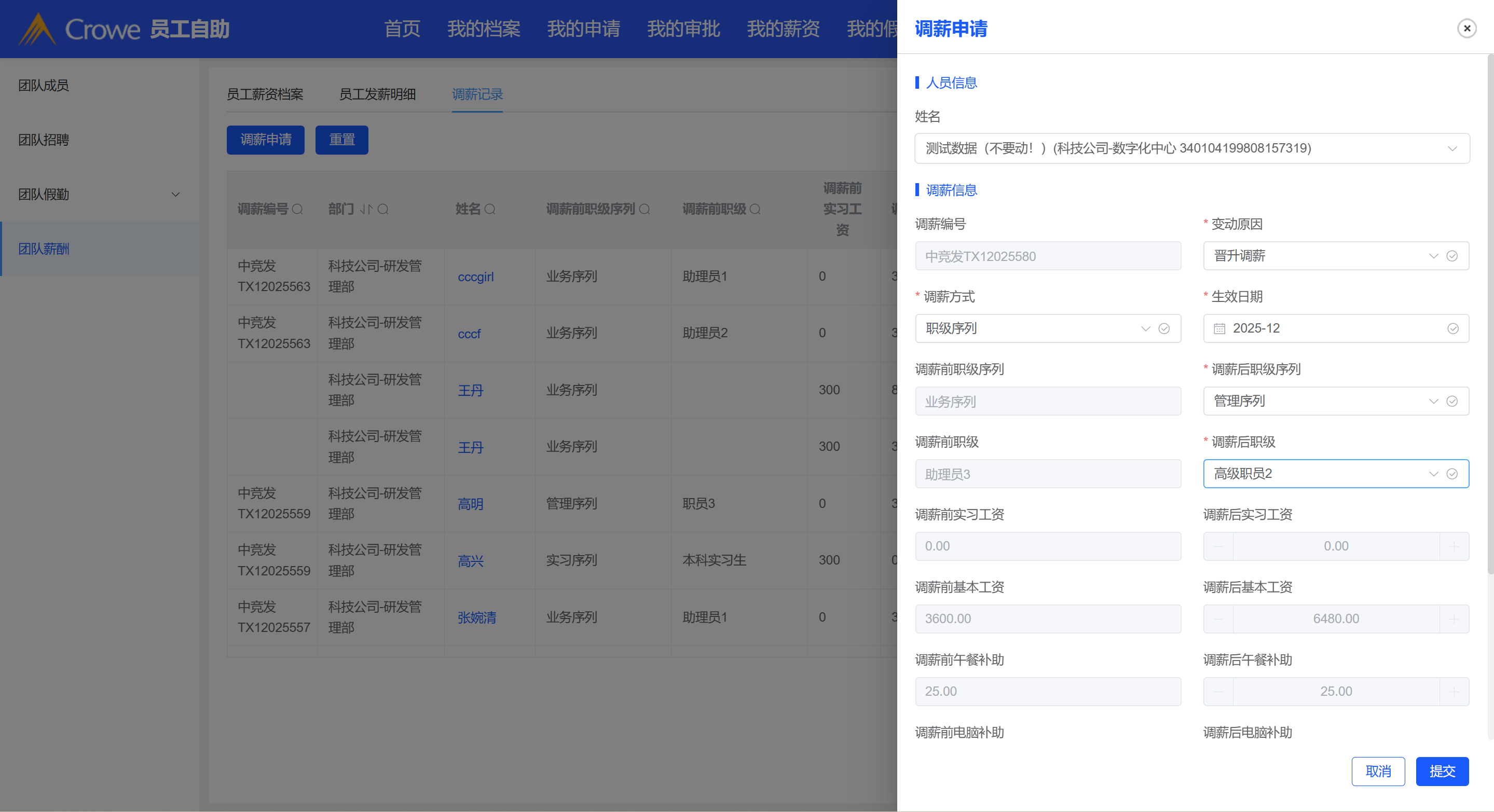Increase 调薪后实习工资 with plus stepper
The width and height of the screenshot is (1494, 812).
(1454, 546)
